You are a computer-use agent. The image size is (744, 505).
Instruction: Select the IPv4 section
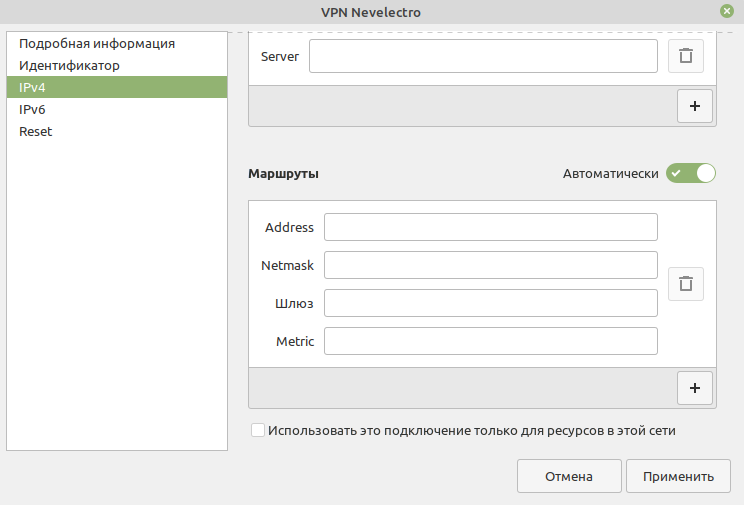click(117, 87)
